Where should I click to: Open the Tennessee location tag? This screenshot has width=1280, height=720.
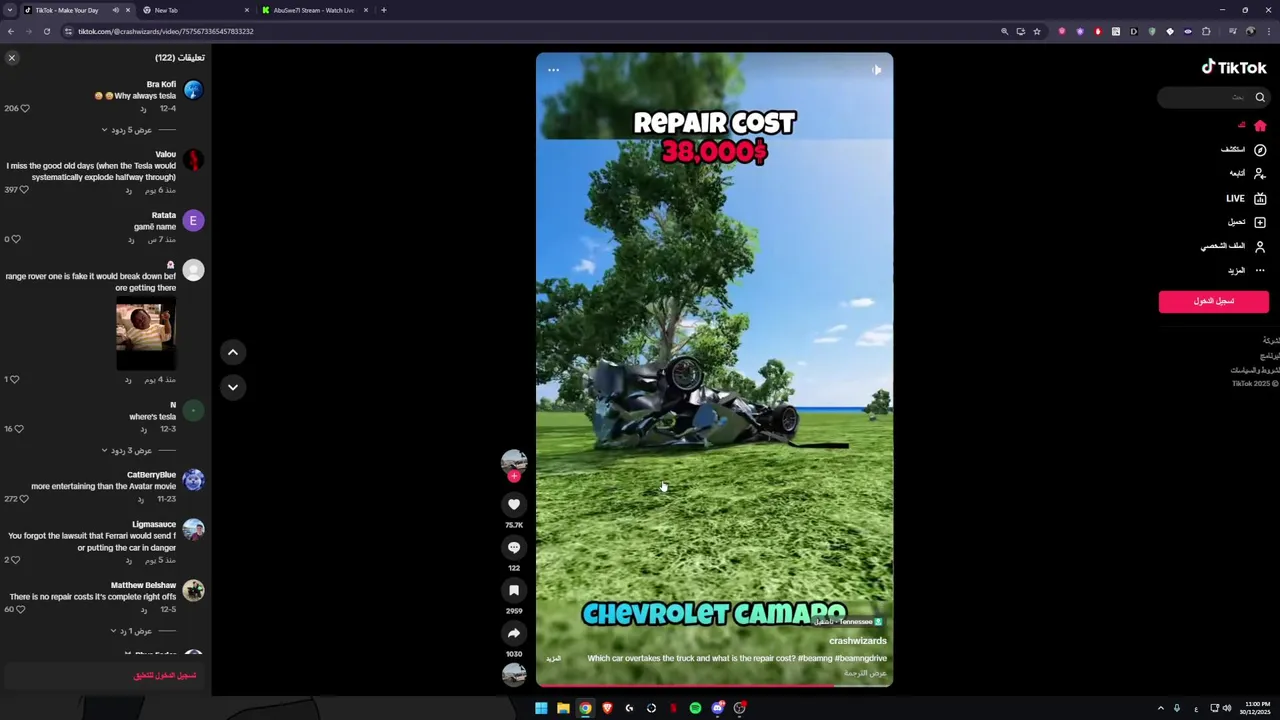point(848,622)
